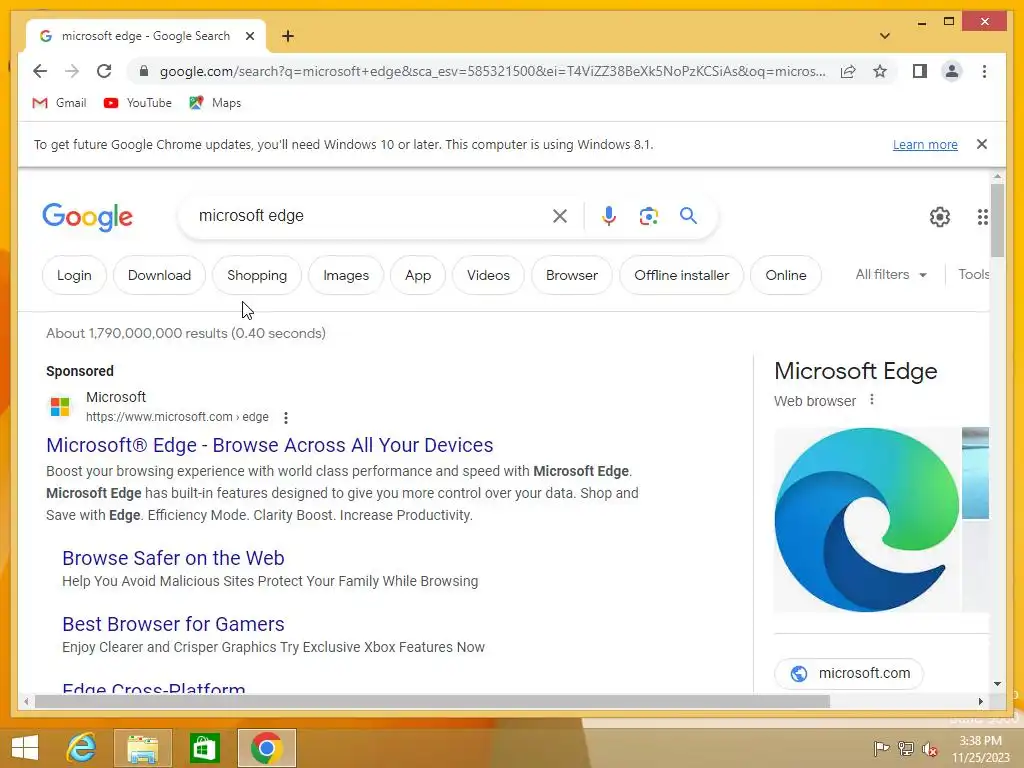1024x768 pixels.
Task: Click the vertical scrollbar thumb
Action: (x=997, y=220)
